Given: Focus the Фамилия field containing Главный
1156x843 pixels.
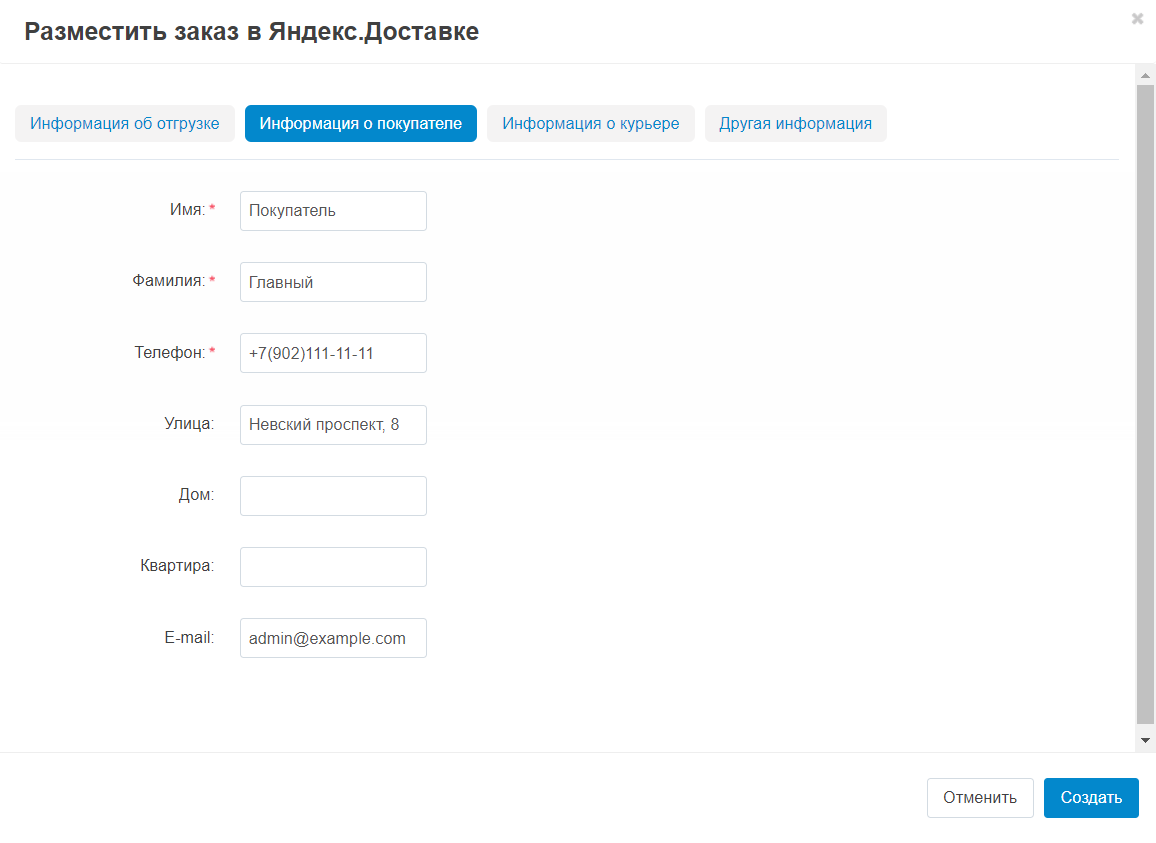Looking at the screenshot, I should point(333,282).
